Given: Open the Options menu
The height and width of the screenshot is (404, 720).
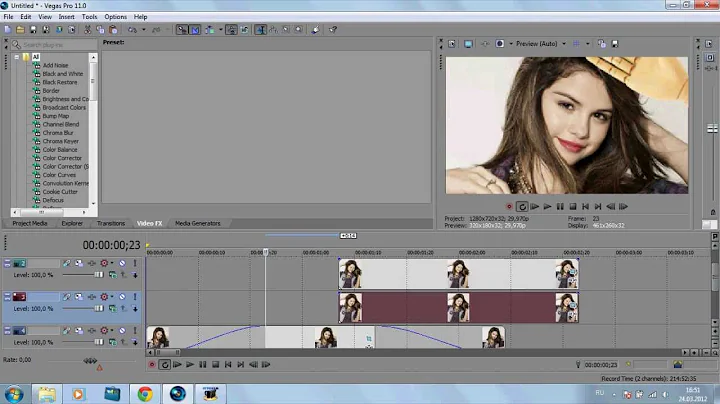Looking at the screenshot, I should tap(116, 17).
